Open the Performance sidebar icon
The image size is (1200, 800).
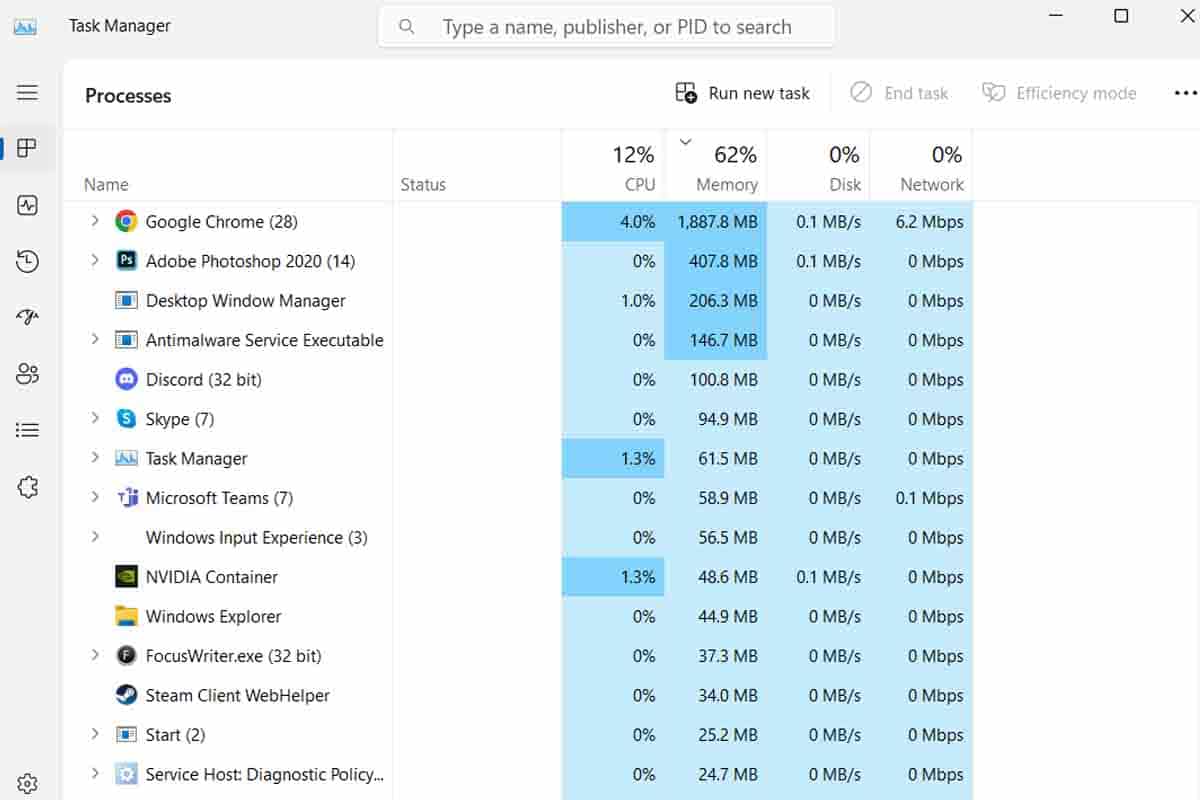[27, 206]
